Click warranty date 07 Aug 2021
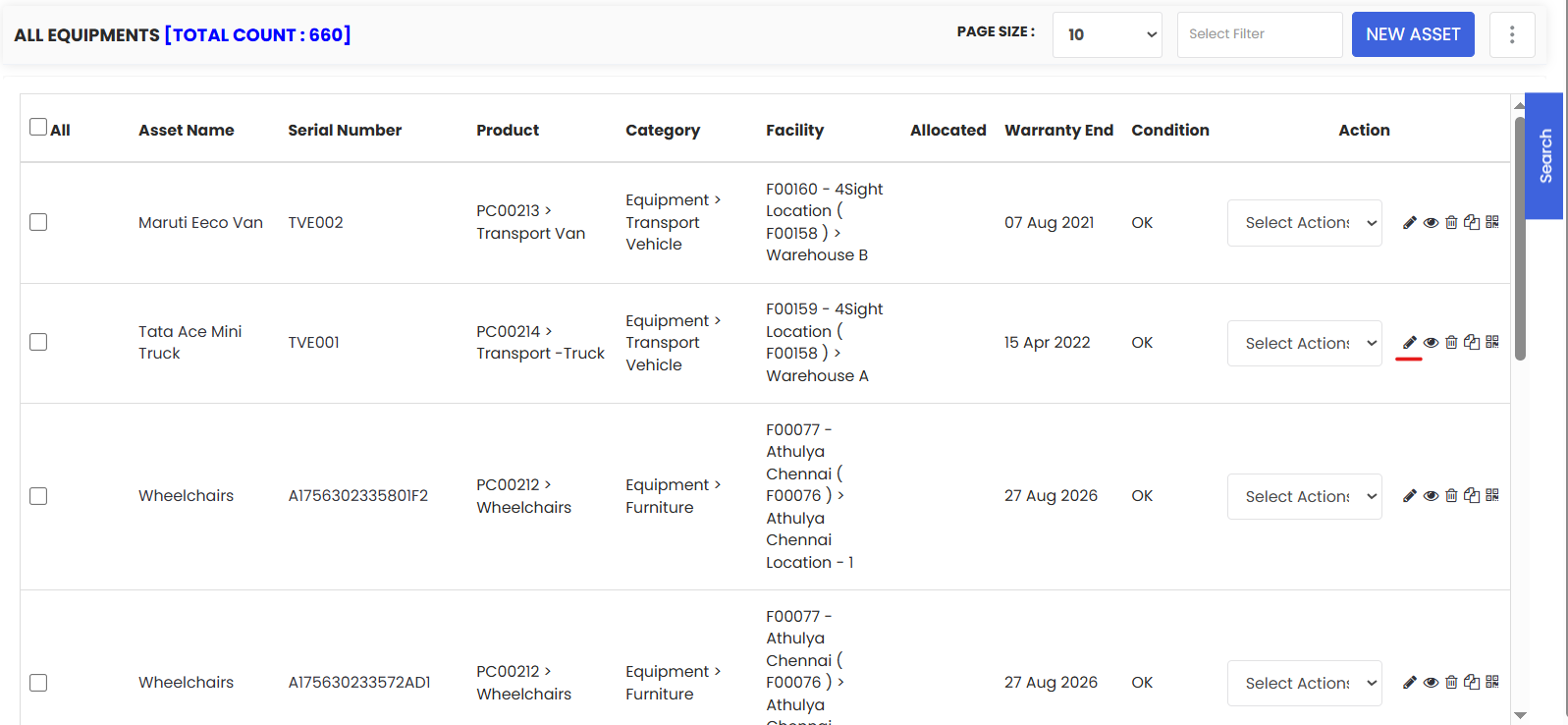 1049,223
